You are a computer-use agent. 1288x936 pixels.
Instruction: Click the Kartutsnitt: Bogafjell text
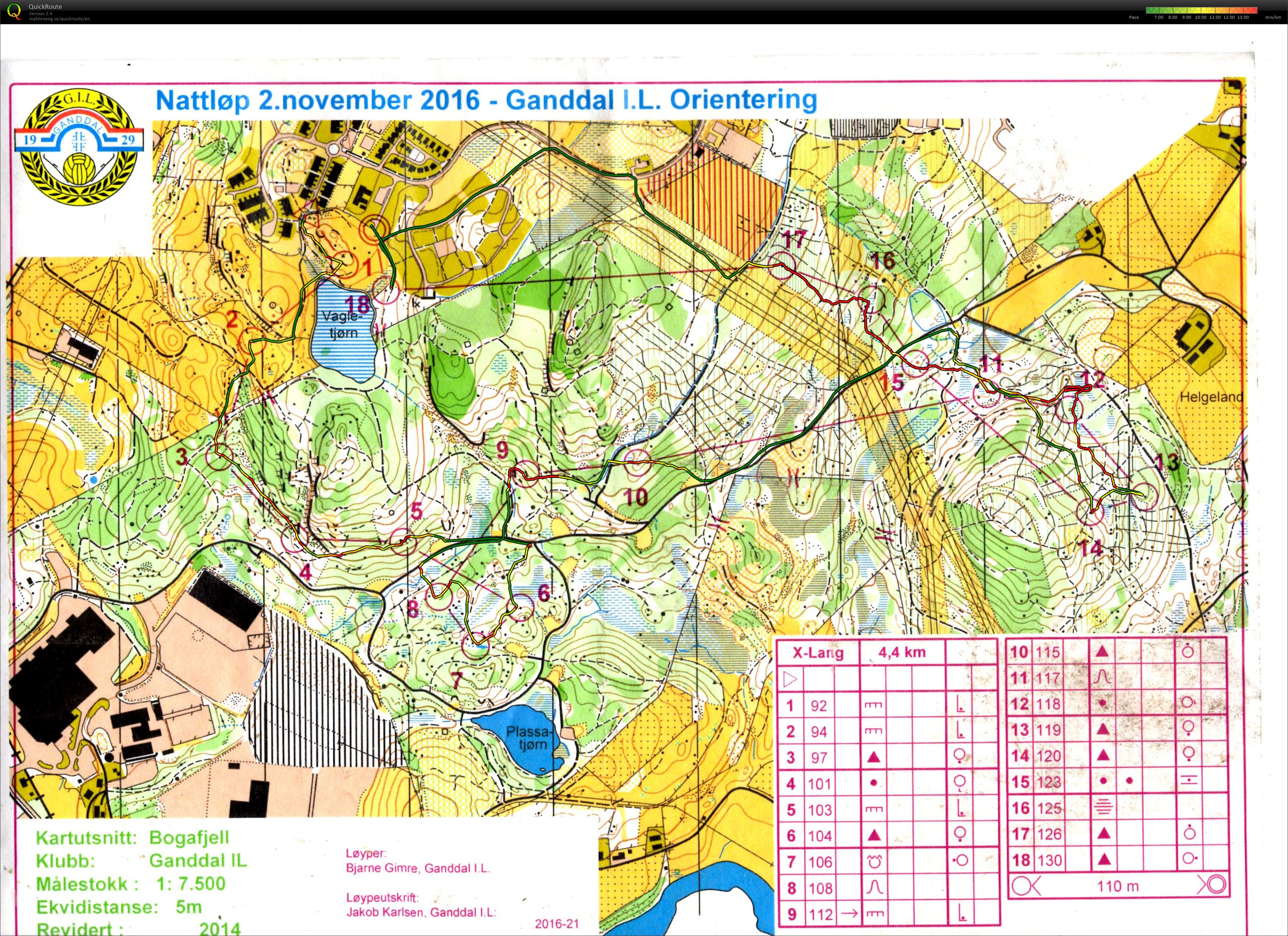[x=132, y=838]
